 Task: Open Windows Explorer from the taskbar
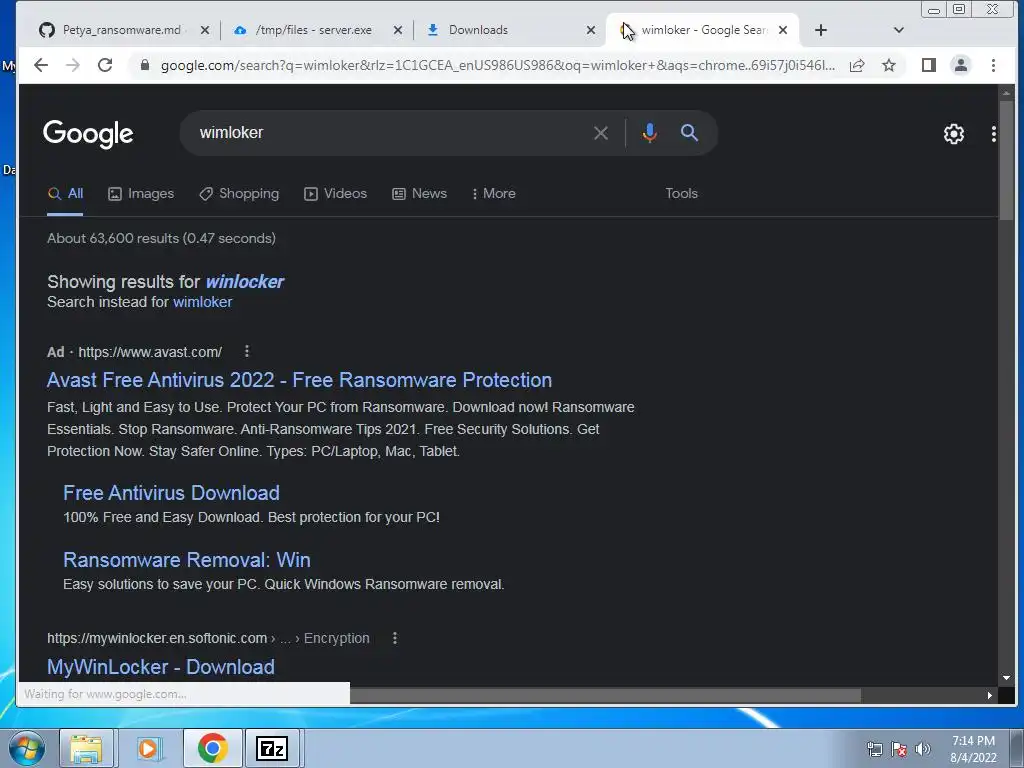tap(86, 748)
